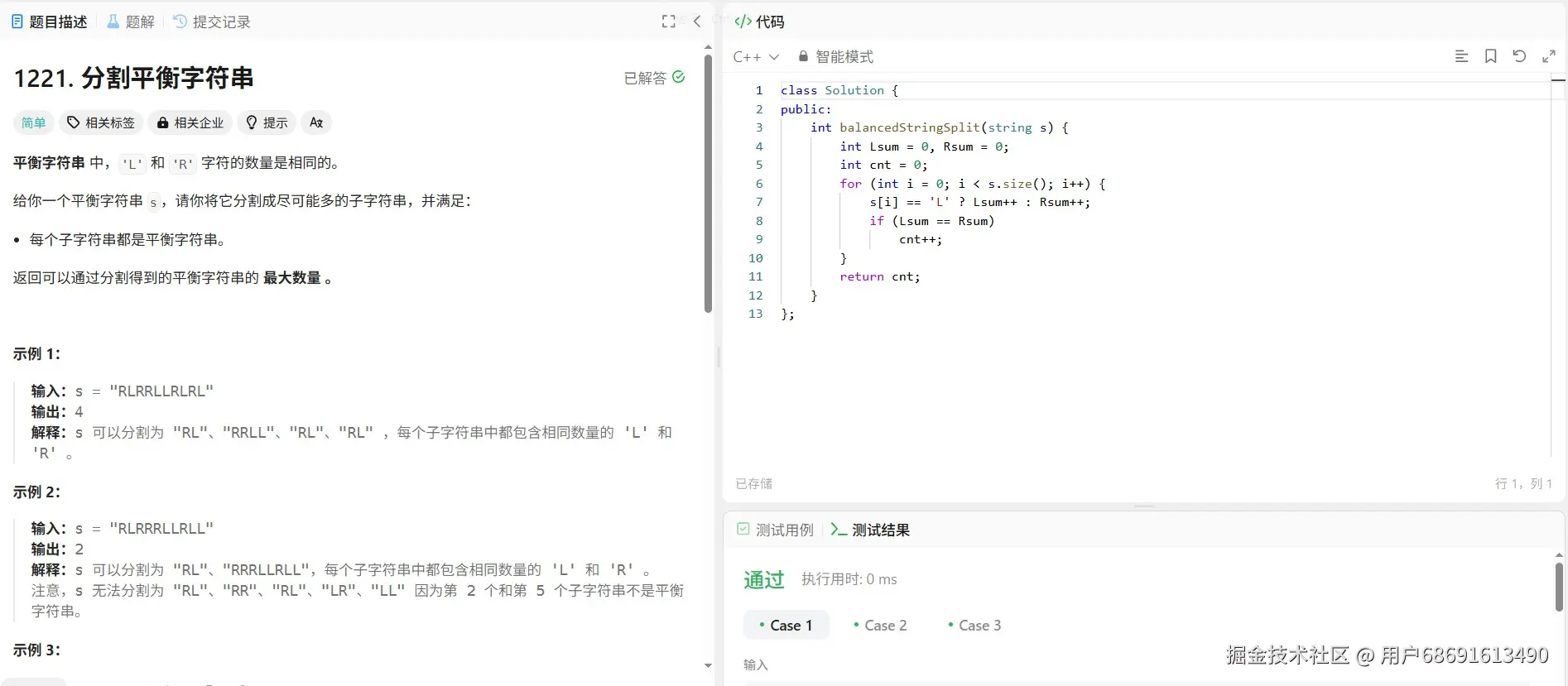This screenshot has width=1568, height=686.
Task: Click the translate language icon button
Action: pyautogui.click(x=316, y=122)
